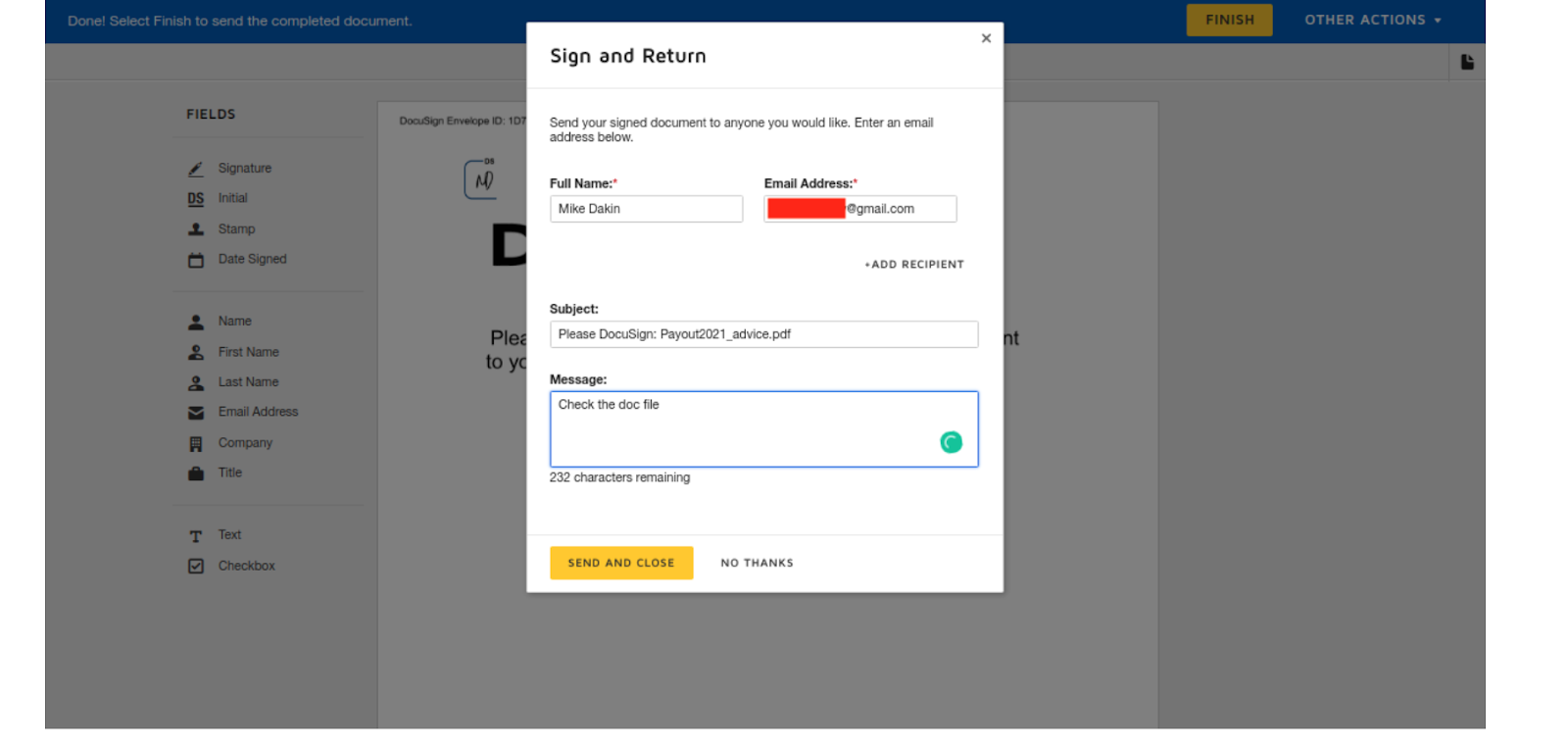Click the Email Address input field
Screen dimensions: 1568x748
tap(860, 209)
